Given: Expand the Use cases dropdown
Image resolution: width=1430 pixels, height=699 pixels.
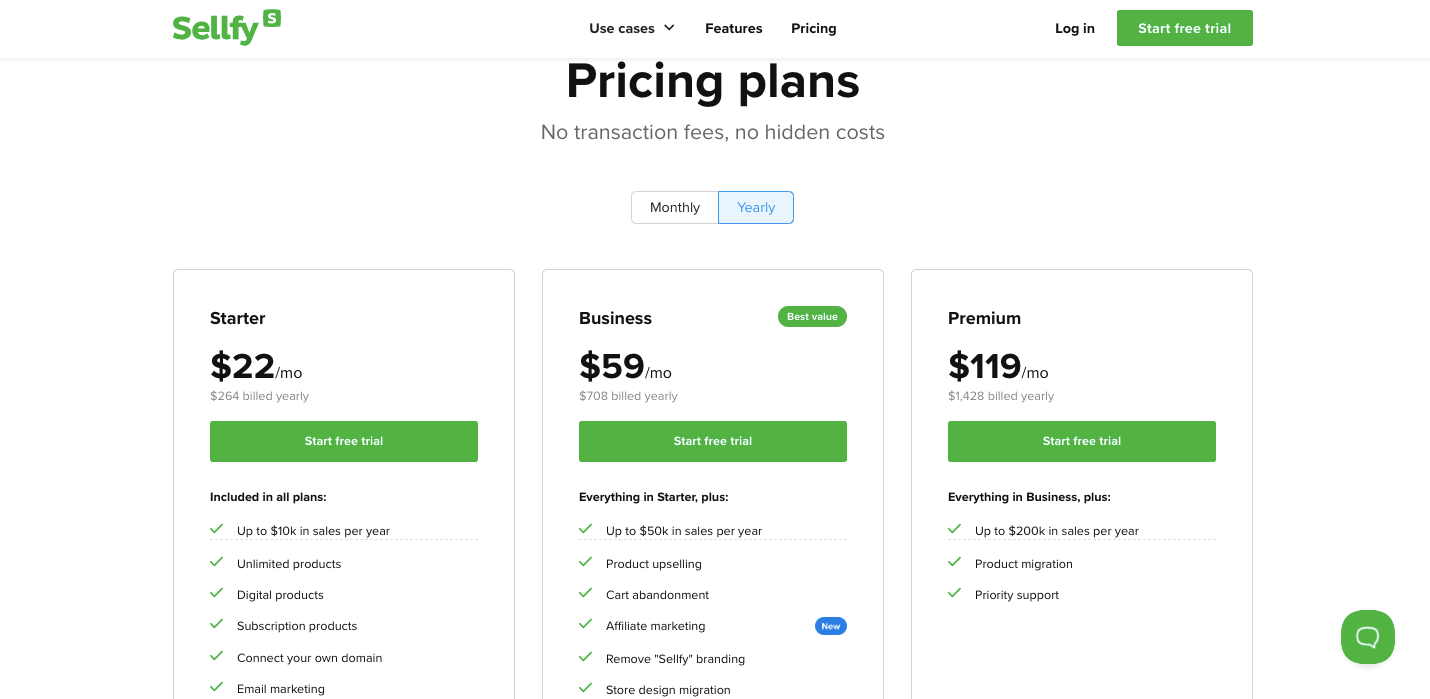Looking at the screenshot, I should coord(632,28).
